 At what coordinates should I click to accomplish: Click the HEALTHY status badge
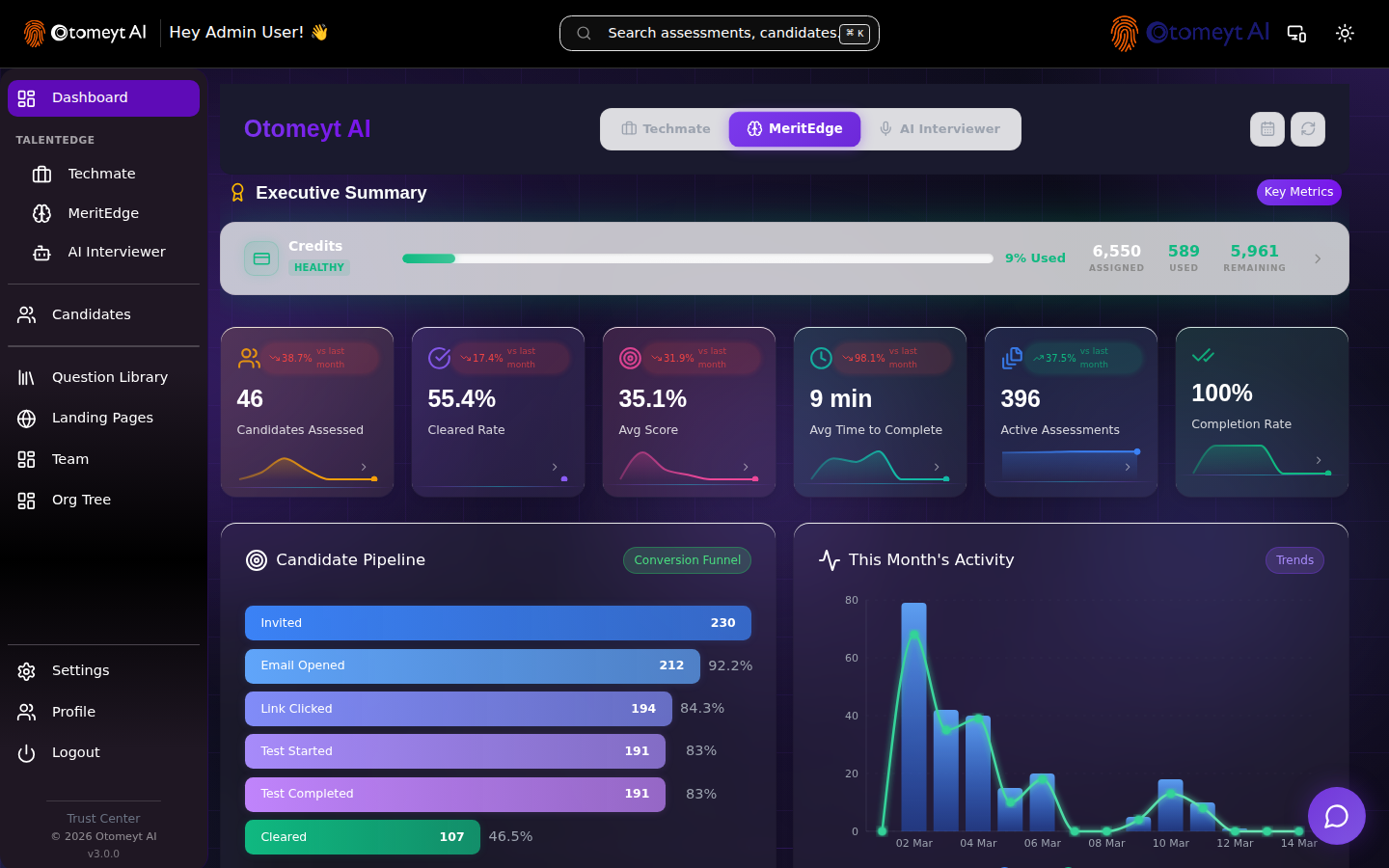[319, 268]
